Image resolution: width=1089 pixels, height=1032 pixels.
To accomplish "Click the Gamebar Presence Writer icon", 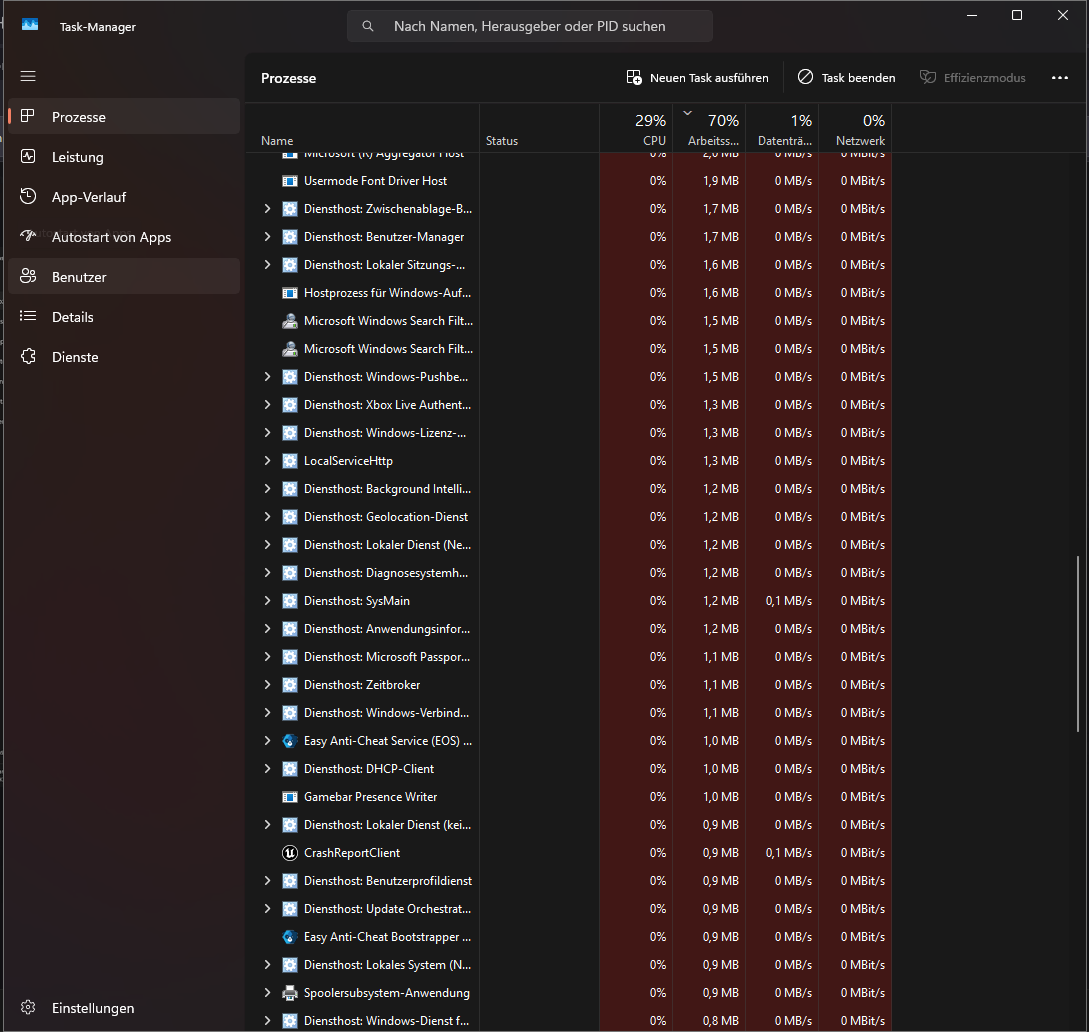I will tap(290, 797).
